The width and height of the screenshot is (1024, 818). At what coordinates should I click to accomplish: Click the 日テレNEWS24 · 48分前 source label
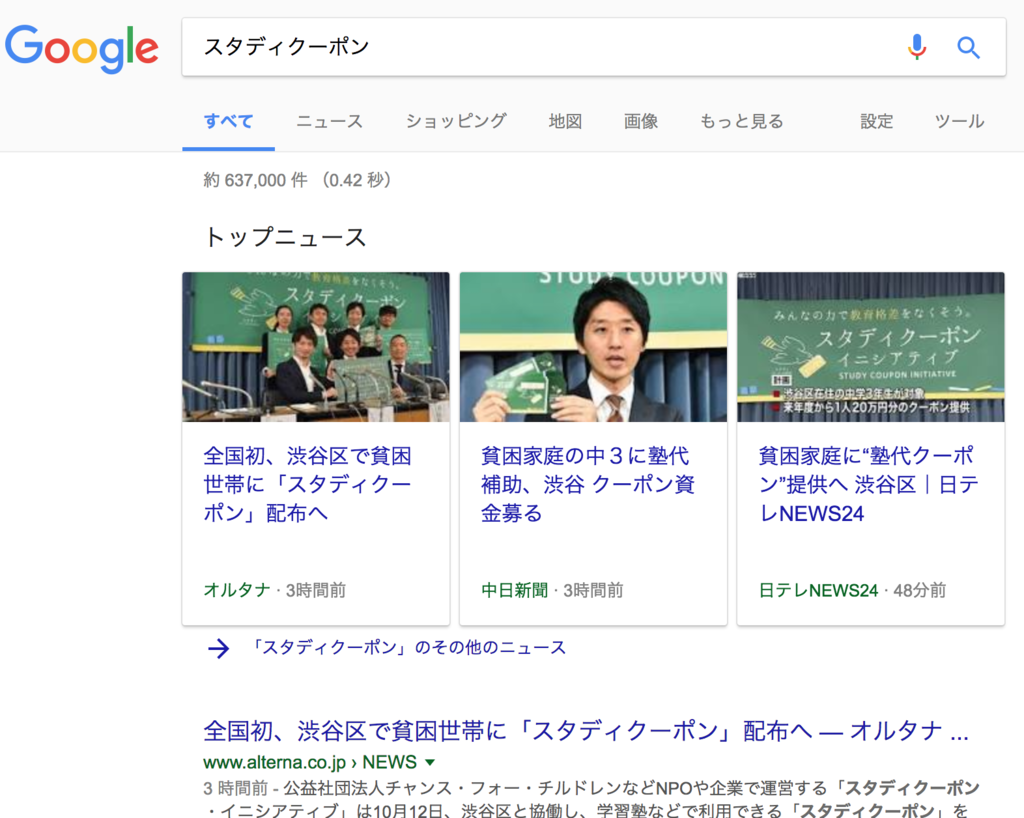(852, 590)
